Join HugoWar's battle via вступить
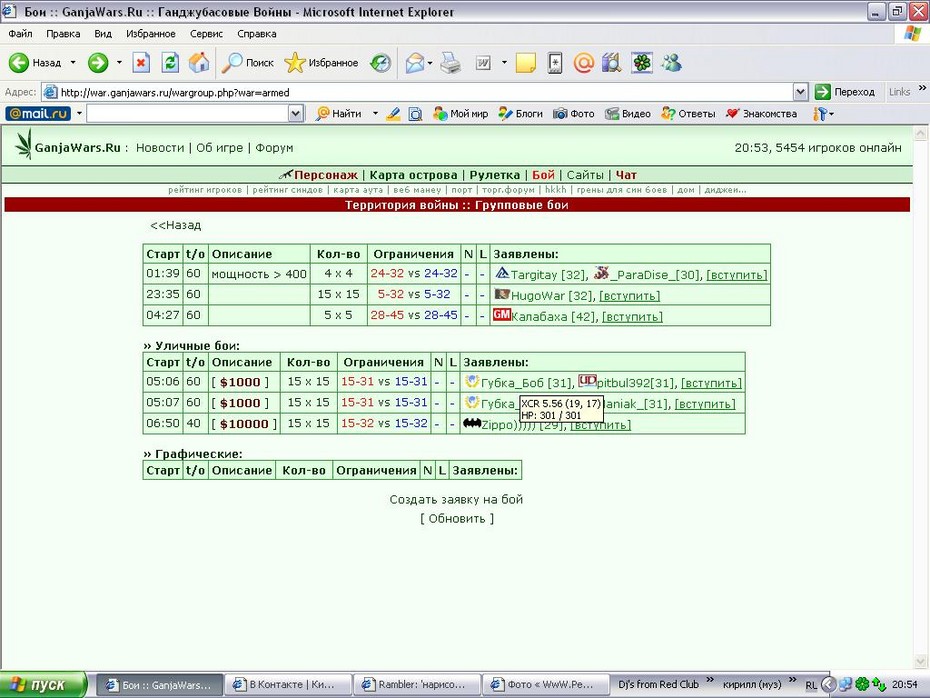930x698 pixels. click(629, 295)
